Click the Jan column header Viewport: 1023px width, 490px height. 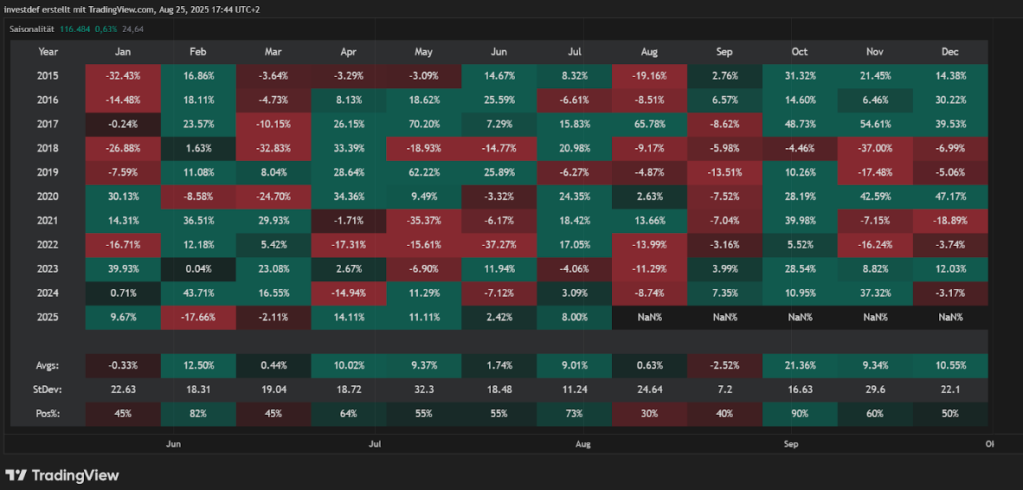(x=124, y=51)
